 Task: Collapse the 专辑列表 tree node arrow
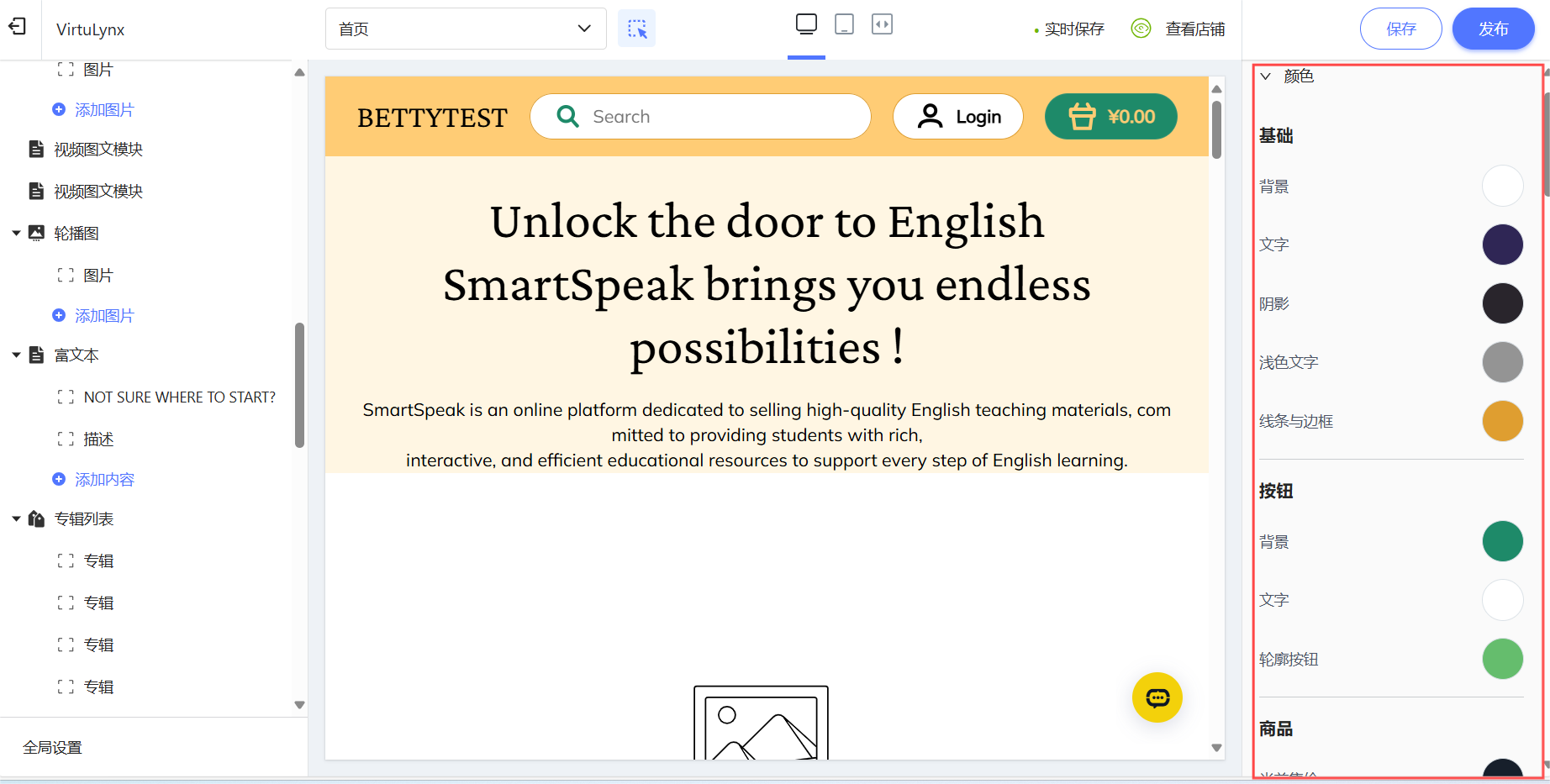[16, 519]
